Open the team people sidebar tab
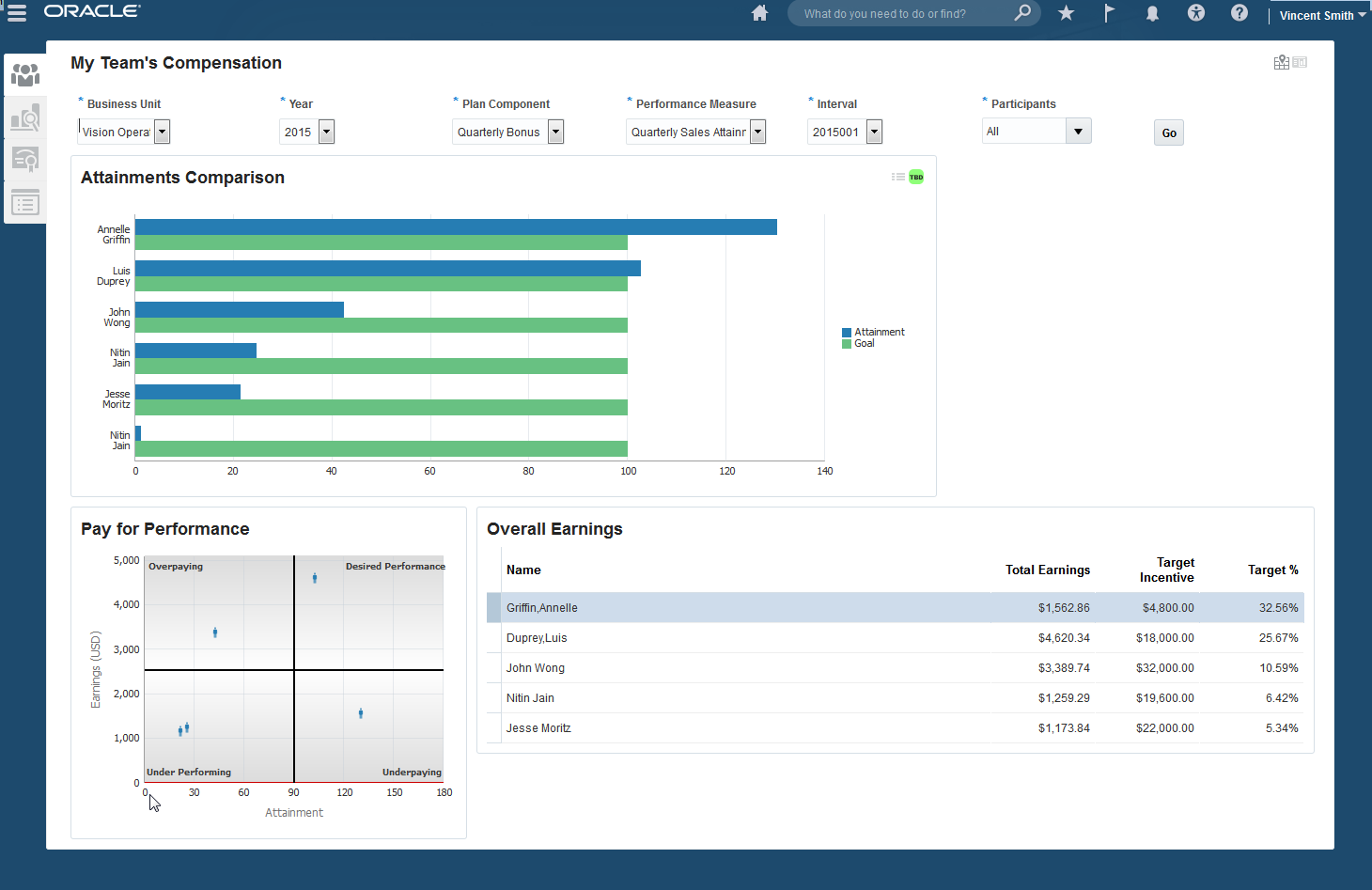The image size is (1372, 890). click(x=25, y=74)
